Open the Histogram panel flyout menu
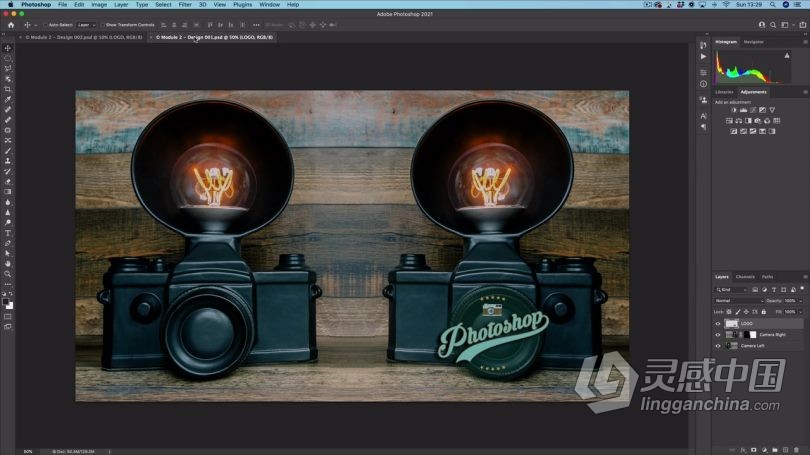Viewport: 810px width, 455px height. click(805, 42)
